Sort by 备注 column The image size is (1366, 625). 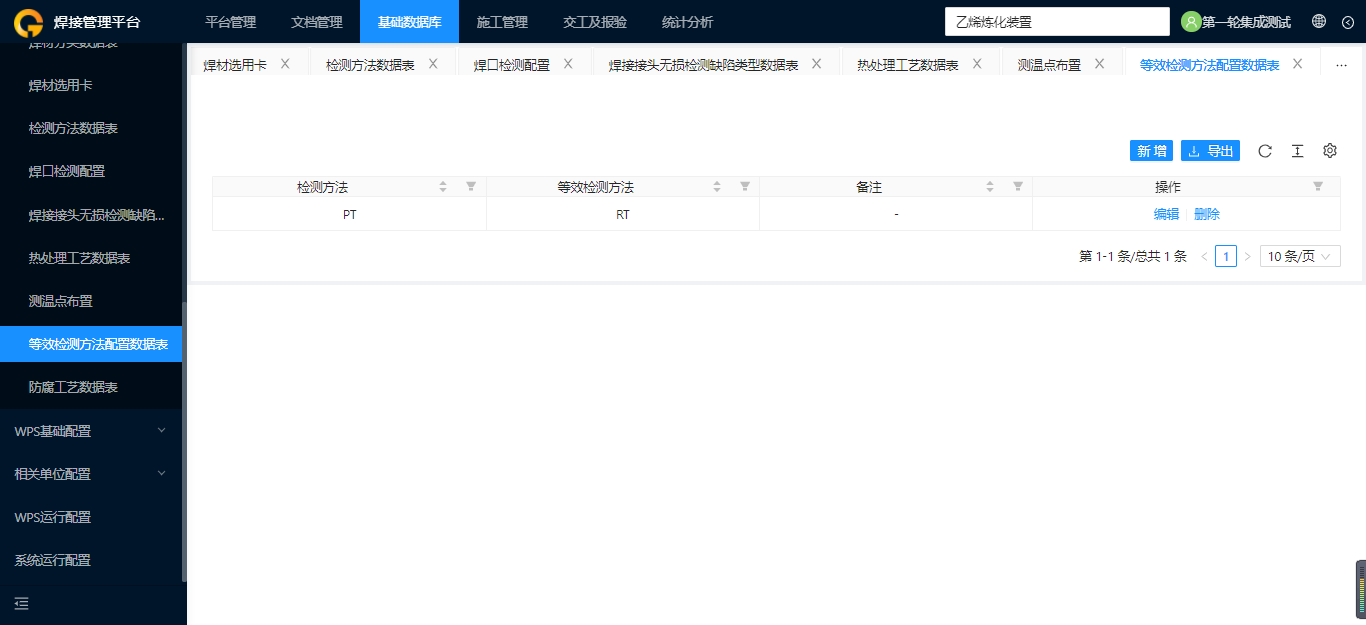click(990, 187)
